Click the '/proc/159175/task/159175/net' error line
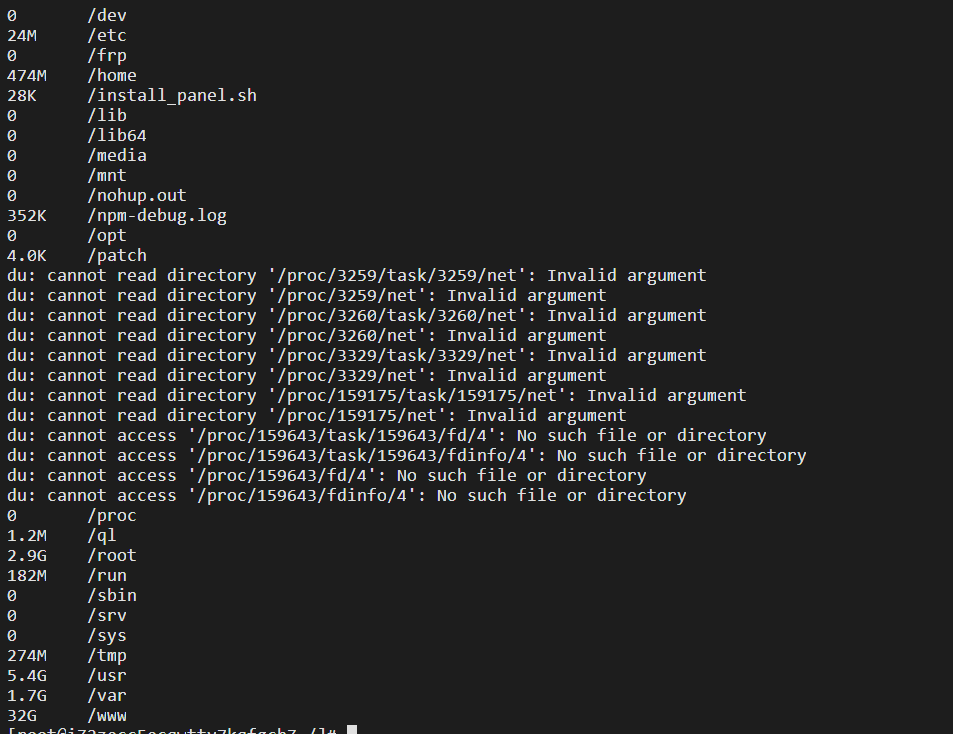 pos(376,396)
